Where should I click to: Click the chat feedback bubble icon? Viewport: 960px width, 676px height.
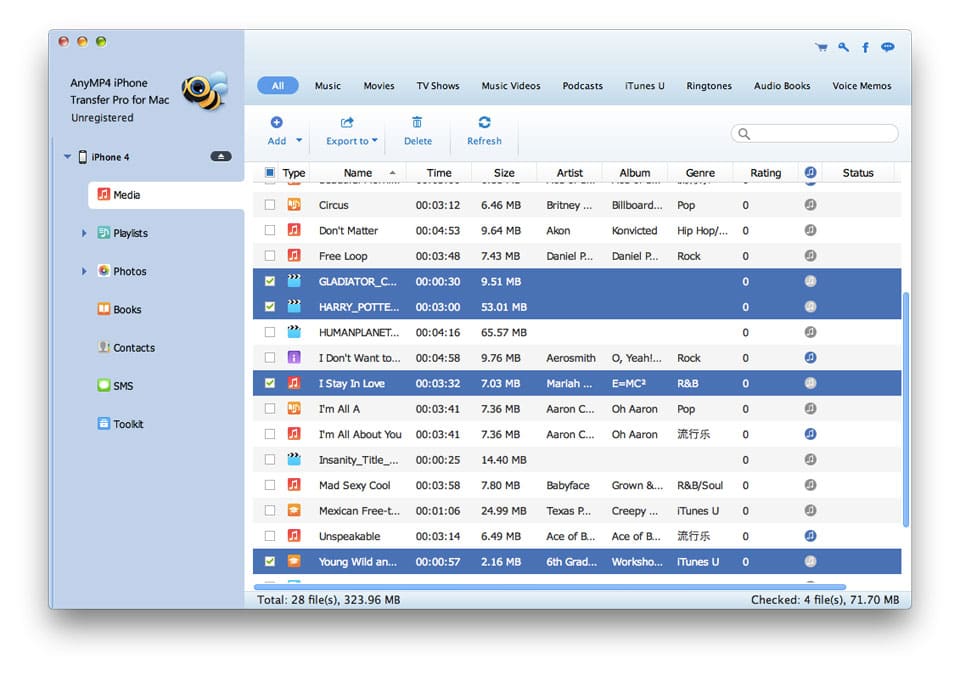coord(887,47)
